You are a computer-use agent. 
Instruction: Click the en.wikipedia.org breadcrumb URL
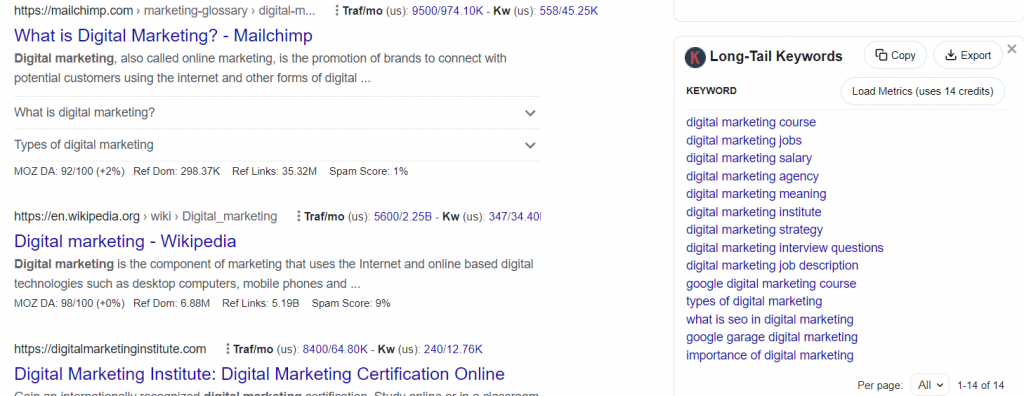point(146,216)
